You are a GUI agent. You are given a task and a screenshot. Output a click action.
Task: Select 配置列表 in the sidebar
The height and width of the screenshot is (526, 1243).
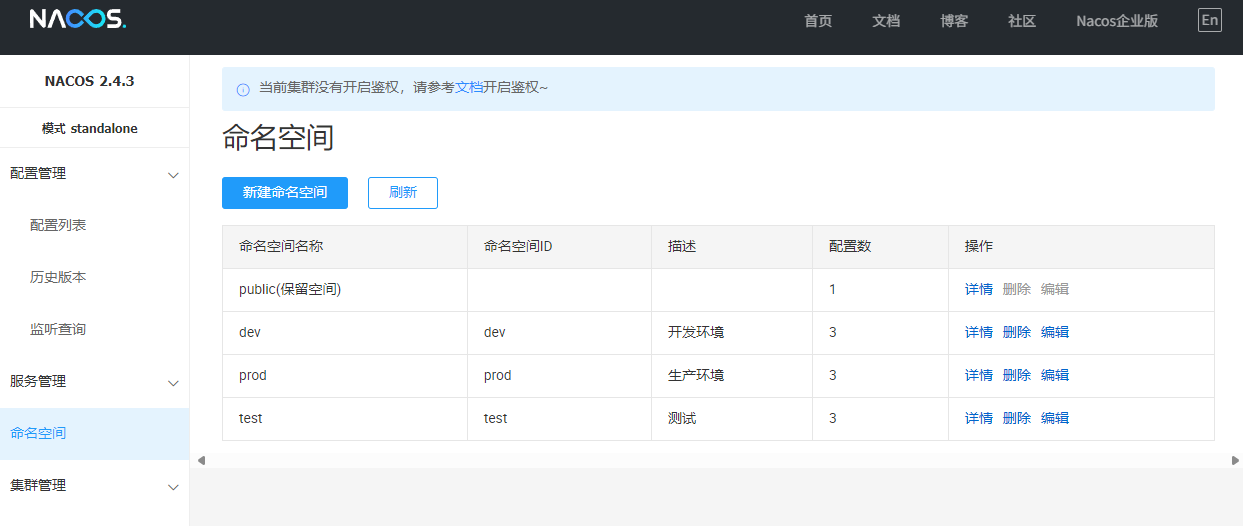[x=58, y=225]
